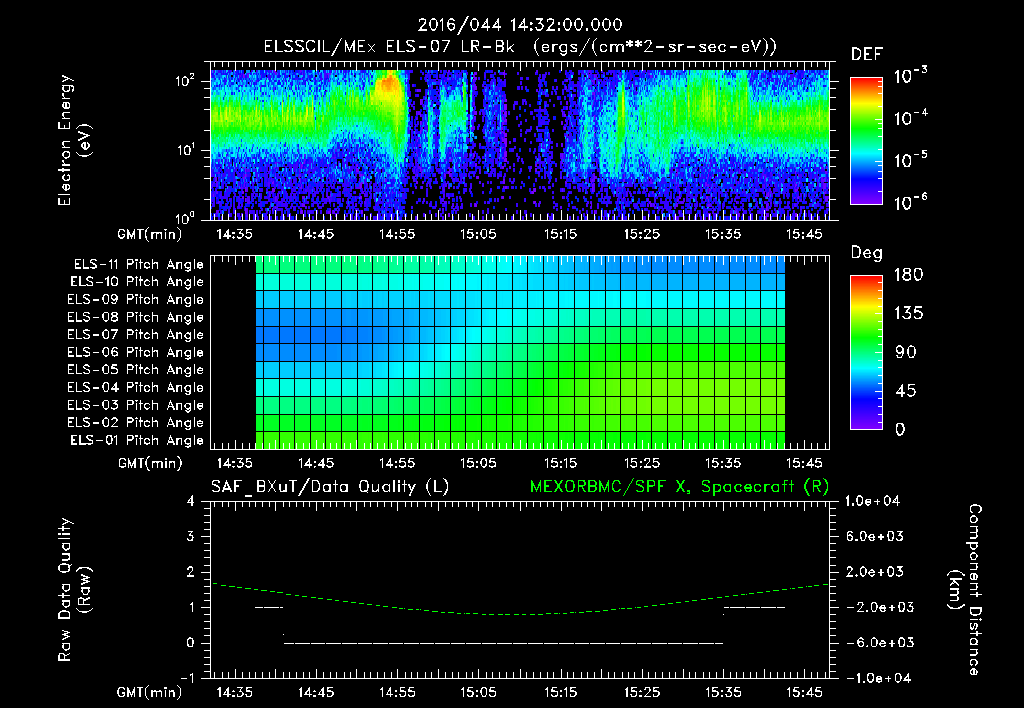Screen dimensions: 1024x708
Task: Click the GMT(min) label under the spectrogram
Action: click(x=150, y=234)
